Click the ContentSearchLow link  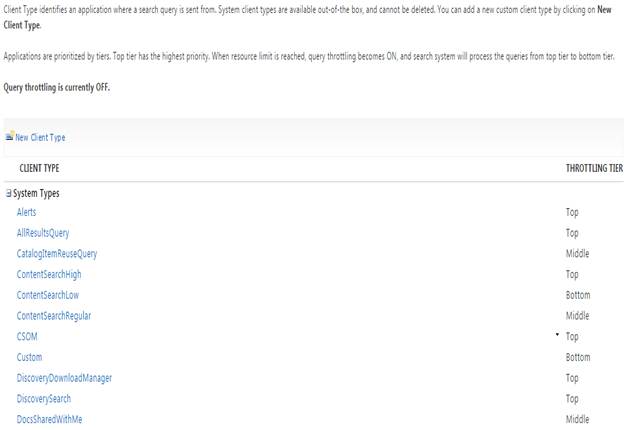49,295
